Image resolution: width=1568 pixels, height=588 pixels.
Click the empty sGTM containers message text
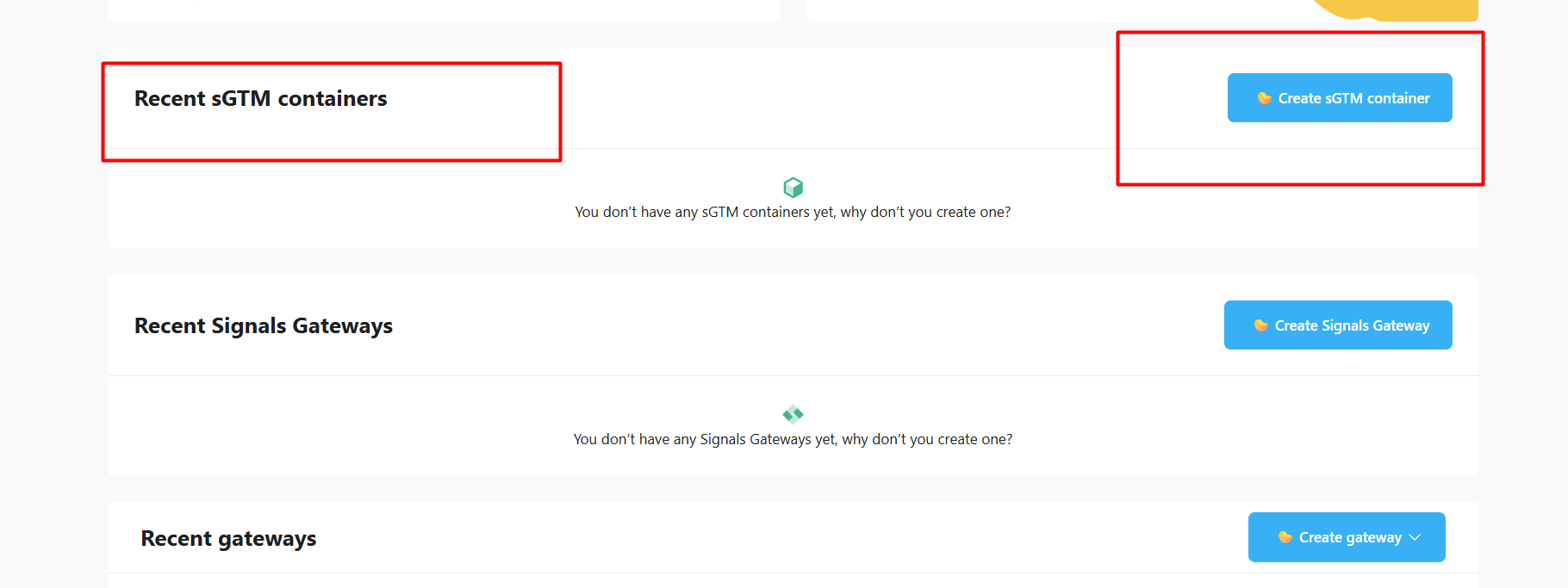point(793,212)
